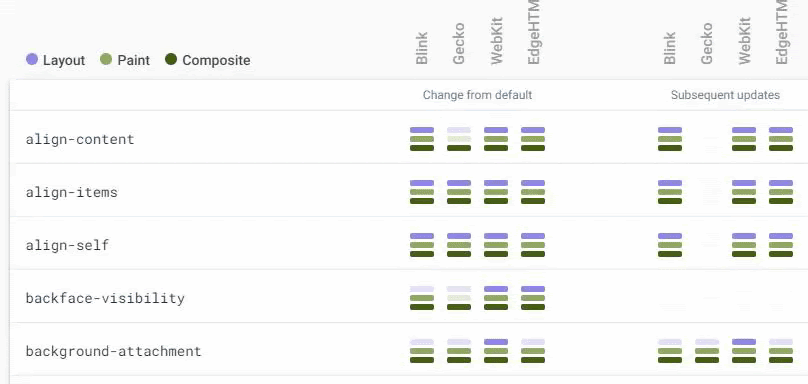Viewport: 808px width, 384px height.
Task: Click the light green Paint legend dot
Action: (x=106, y=59)
